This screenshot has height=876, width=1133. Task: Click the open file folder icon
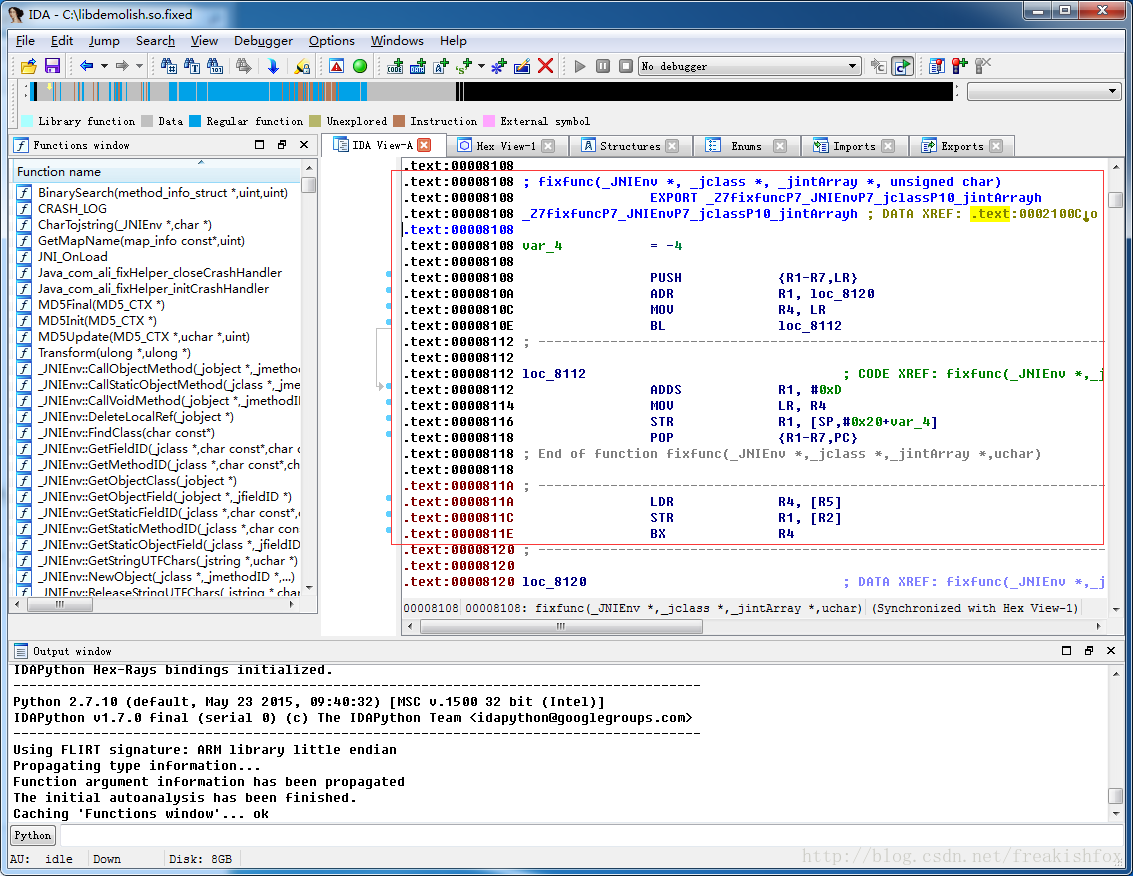pyautogui.click(x=29, y=66)
